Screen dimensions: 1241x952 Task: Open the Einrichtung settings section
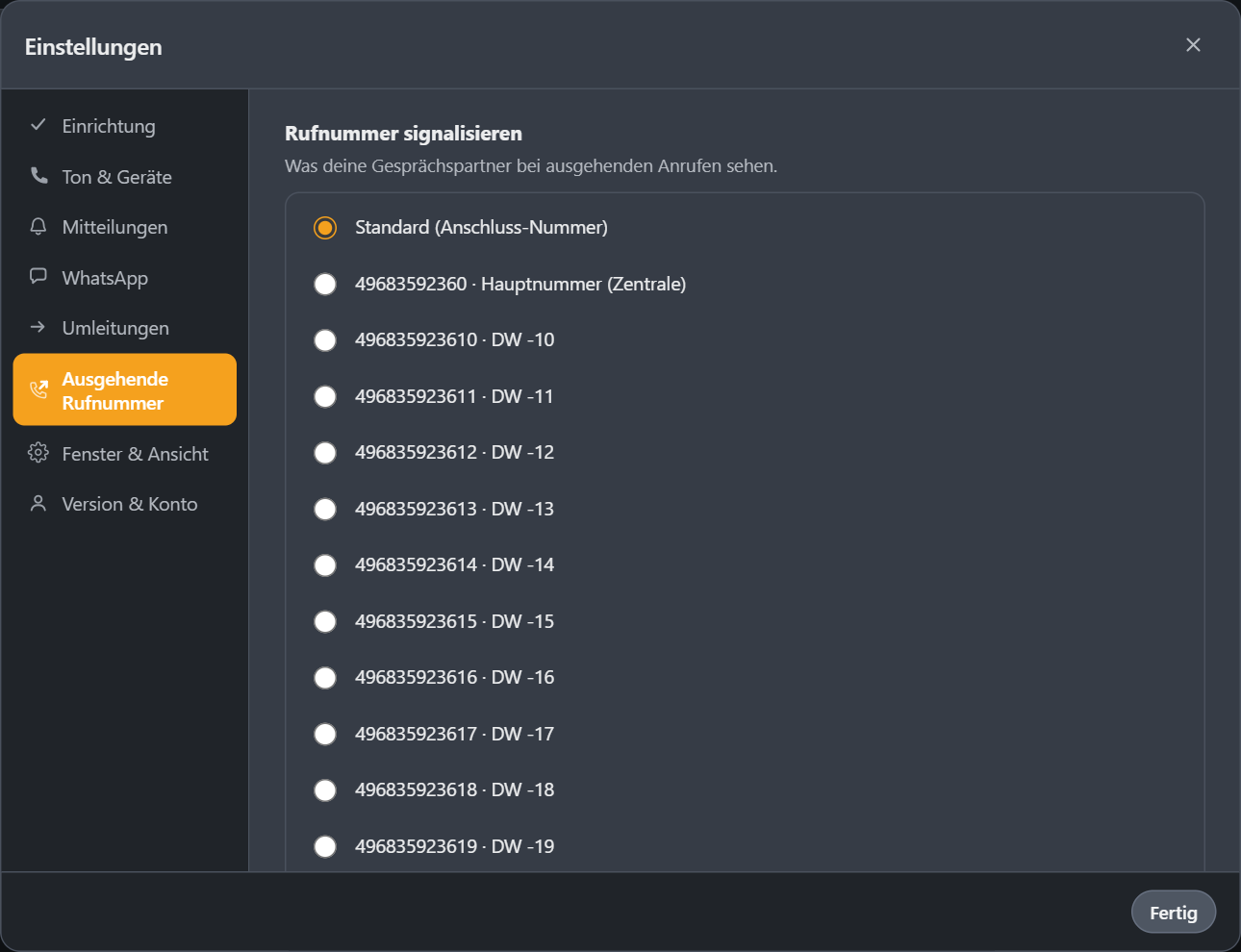pyautogui.click(x=125, y=126)
